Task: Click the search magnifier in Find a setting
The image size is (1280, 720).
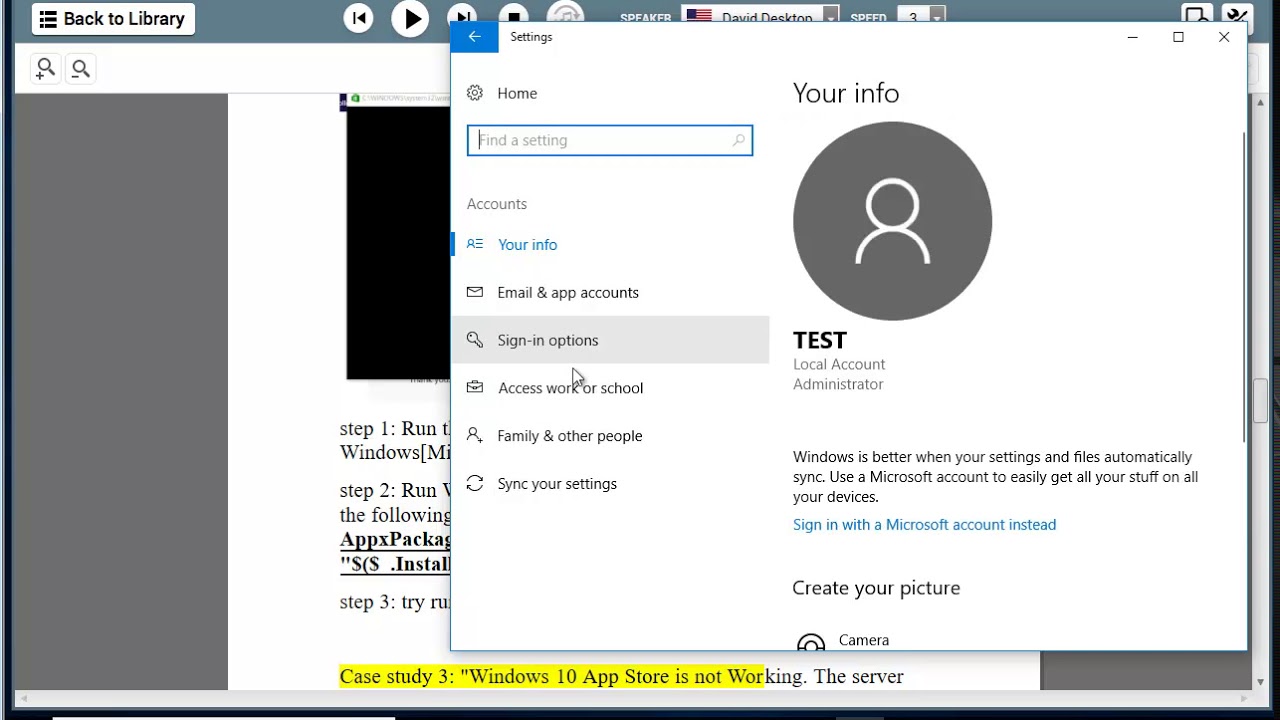Action: click(x=739, y=140)
